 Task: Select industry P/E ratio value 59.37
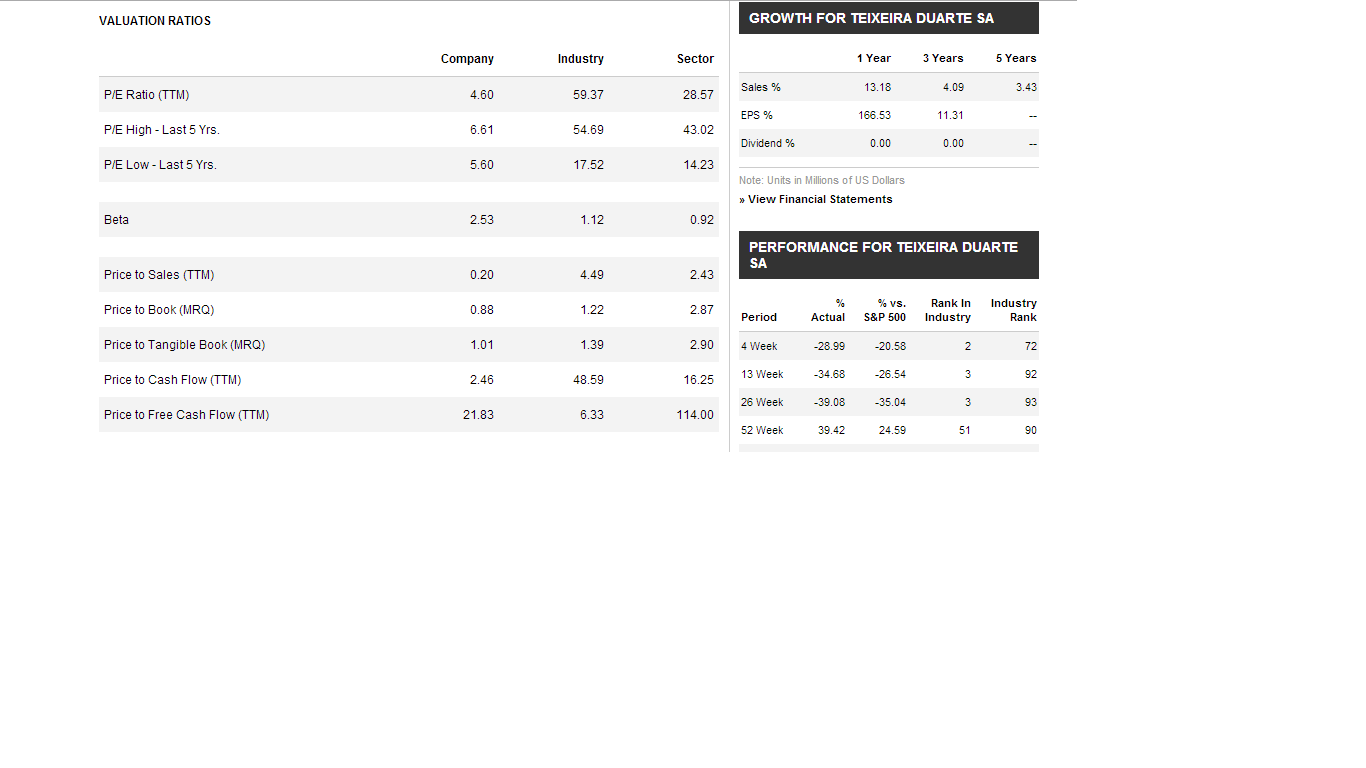click(588, 95)
